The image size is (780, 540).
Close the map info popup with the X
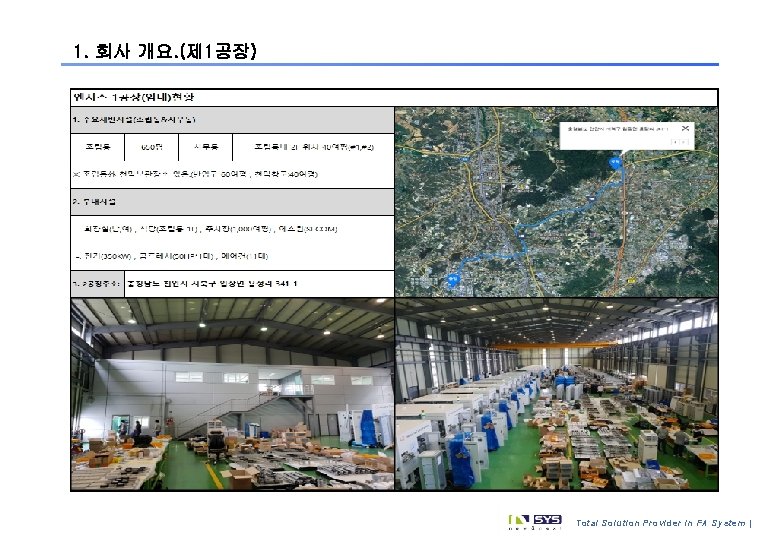(x=685, y=128)
